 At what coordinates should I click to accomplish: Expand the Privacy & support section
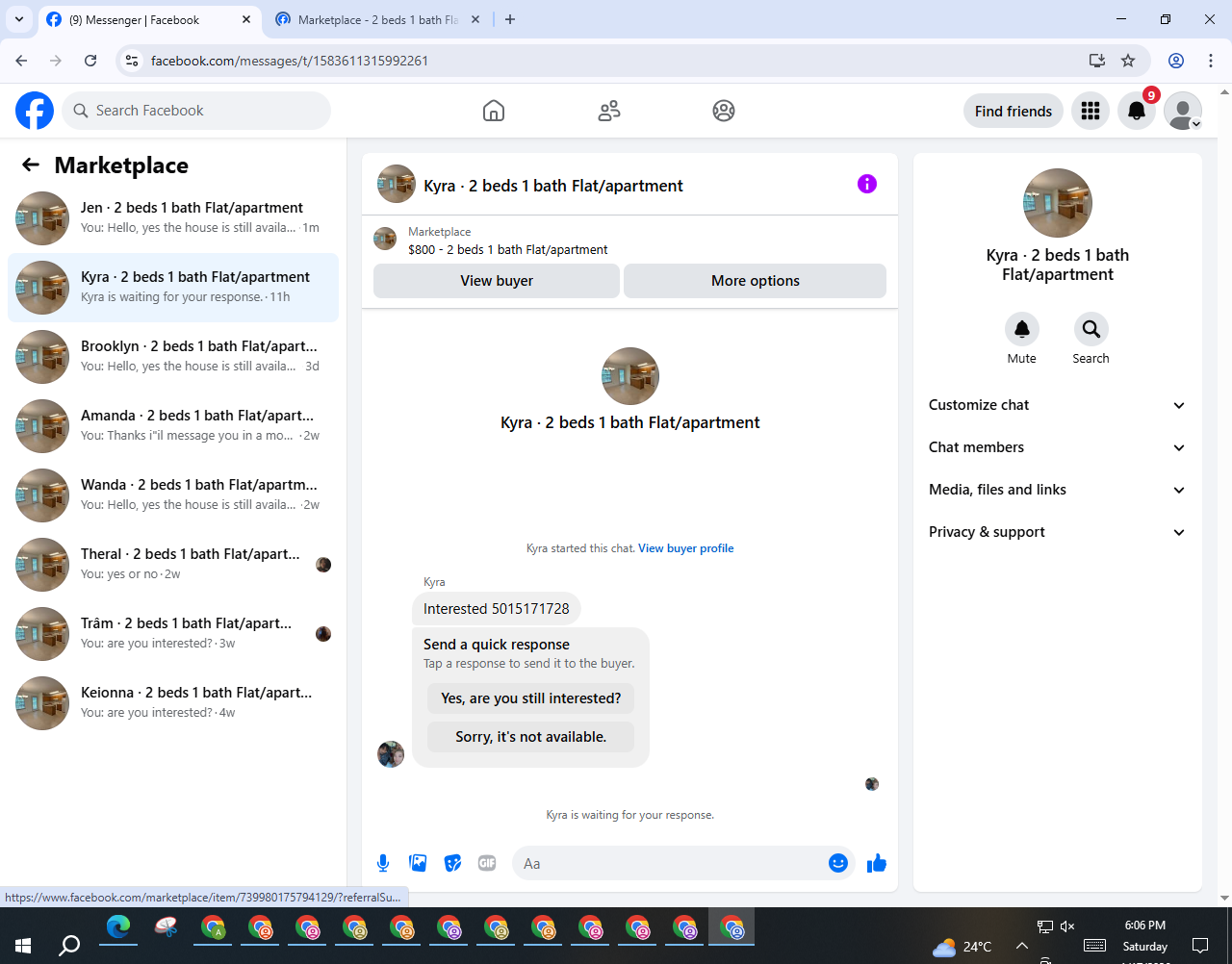[1057, 532]
